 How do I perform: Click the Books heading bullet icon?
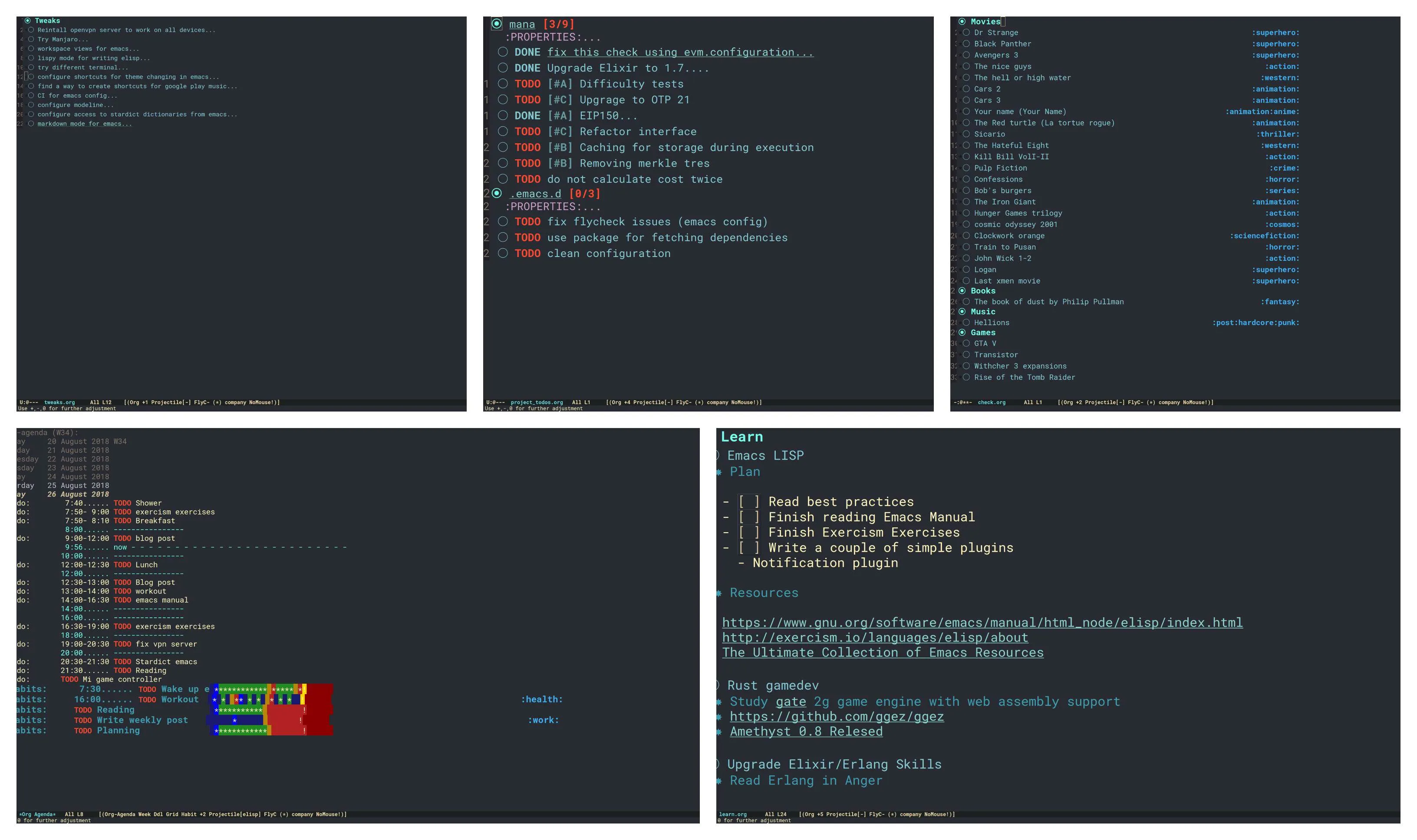coord(962,291)
